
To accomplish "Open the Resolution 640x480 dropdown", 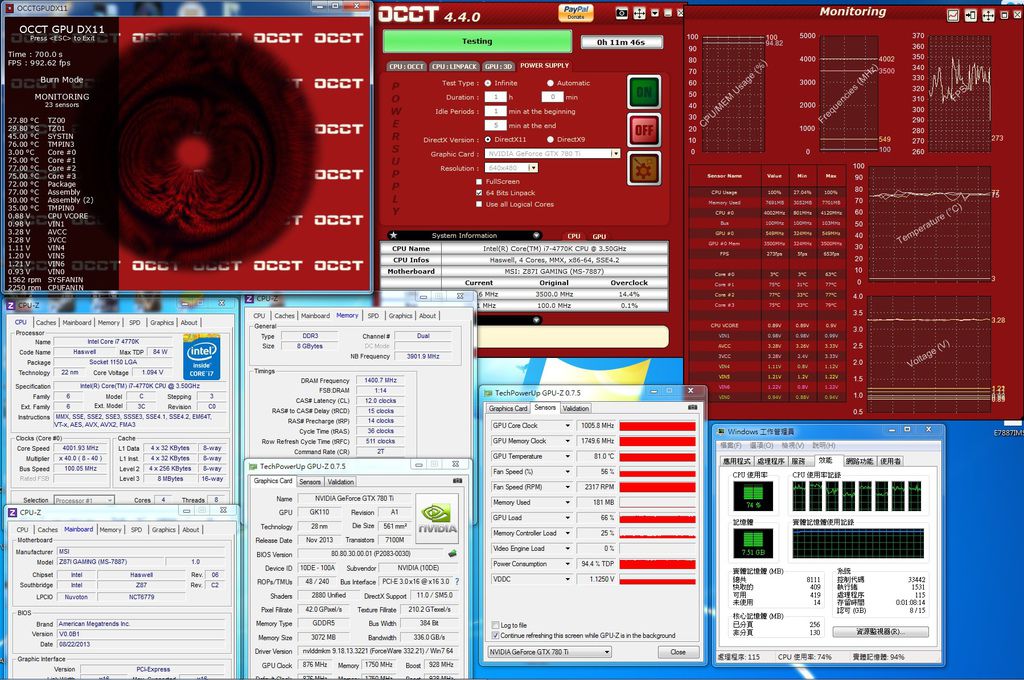I will [533, 168].
